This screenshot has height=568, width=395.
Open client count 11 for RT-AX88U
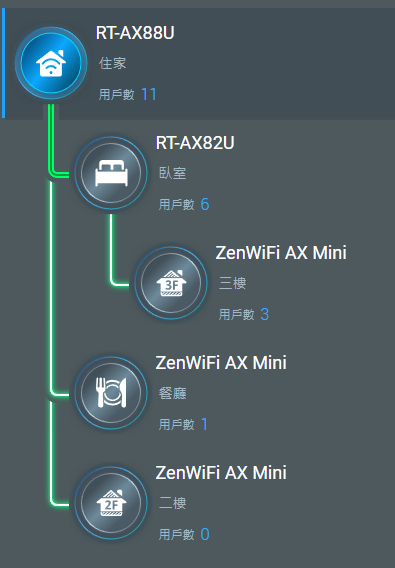coord(148,95)
